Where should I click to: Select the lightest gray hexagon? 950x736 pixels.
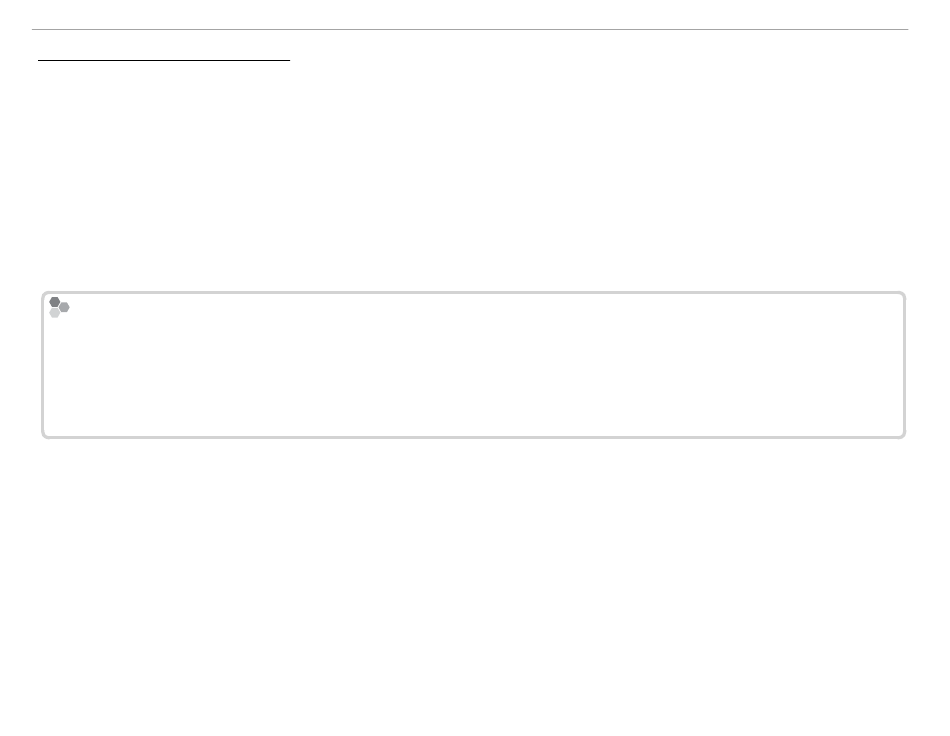point(55,313)
